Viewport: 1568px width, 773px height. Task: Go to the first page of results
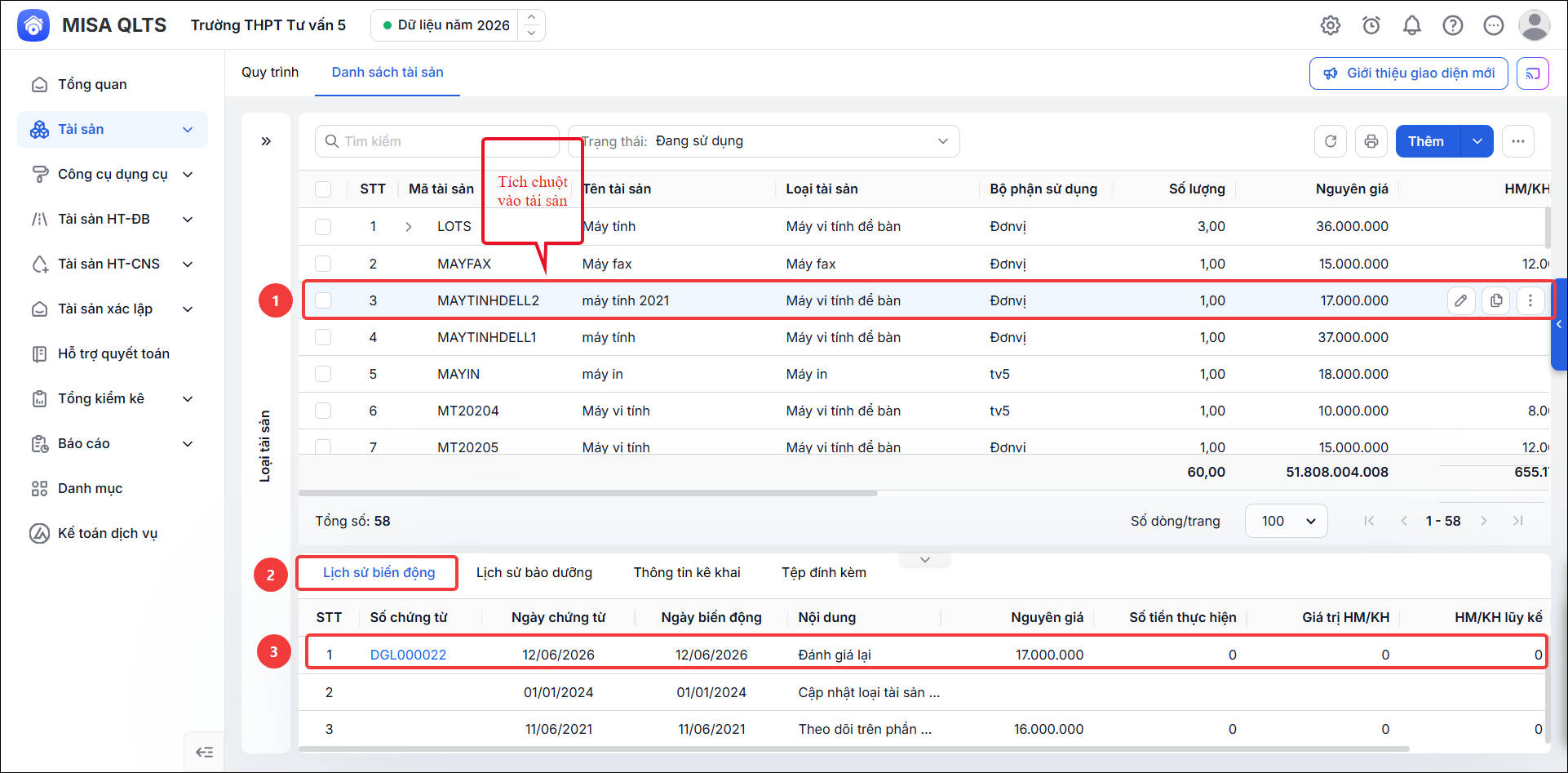(x=1369, y=521)
